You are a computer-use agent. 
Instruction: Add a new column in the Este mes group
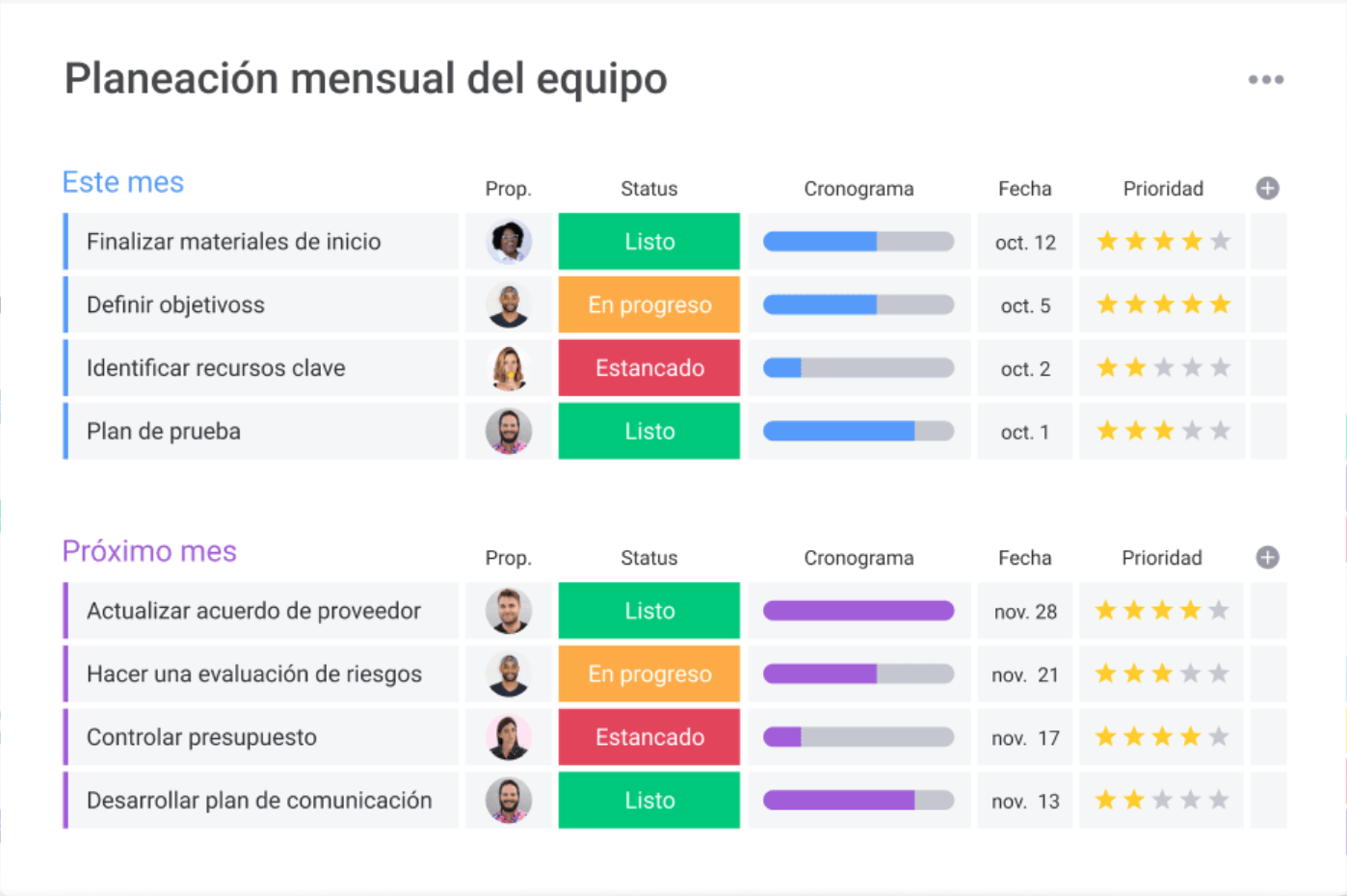(1267, 188)
